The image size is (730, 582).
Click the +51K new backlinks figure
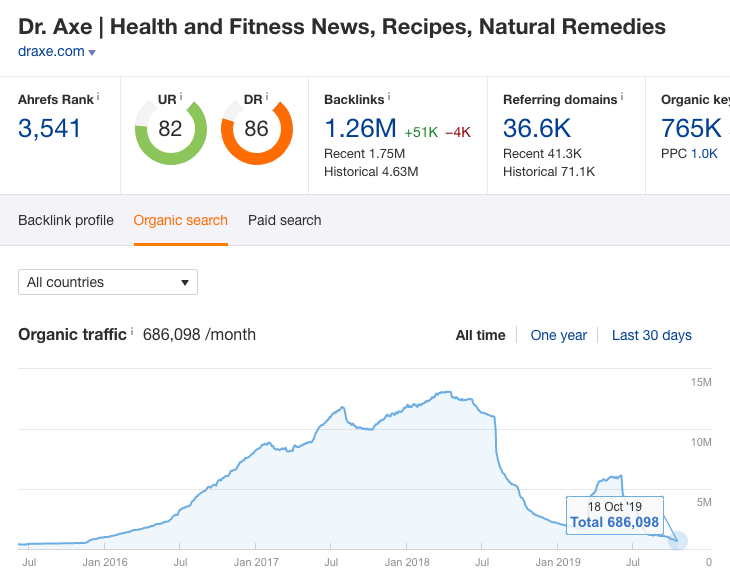[x=421, y=133]
